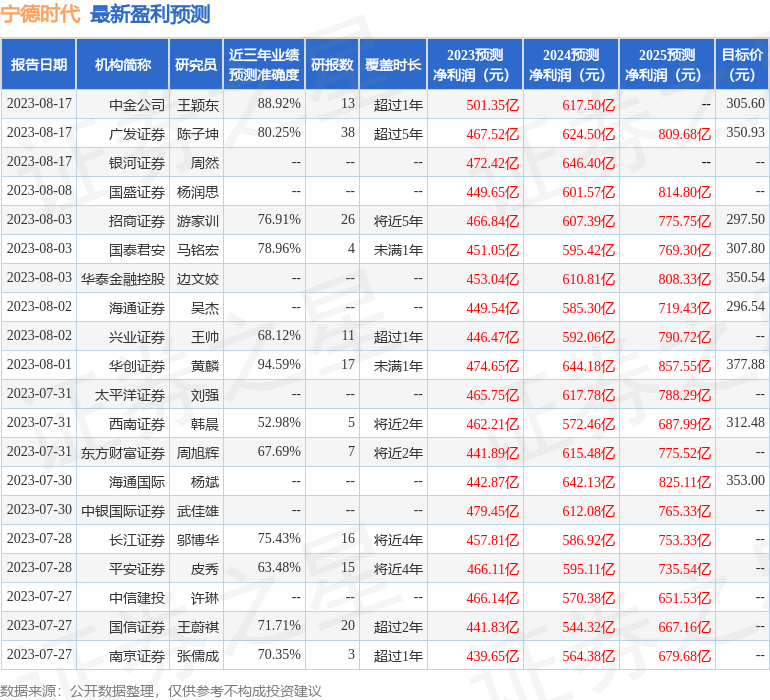The height and width of the screenshot is (700, 770).
Task: Click accuracy value 78.96%
Action: 279,249
